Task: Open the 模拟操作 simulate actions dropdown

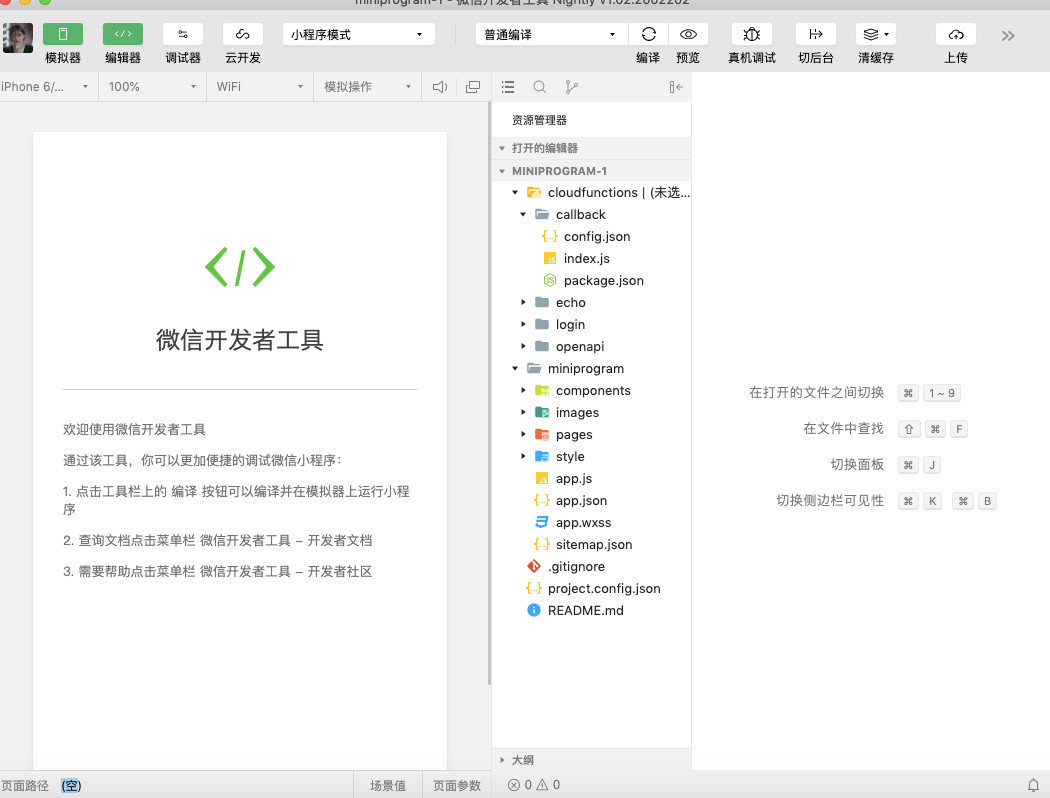Action: [368, 86]
